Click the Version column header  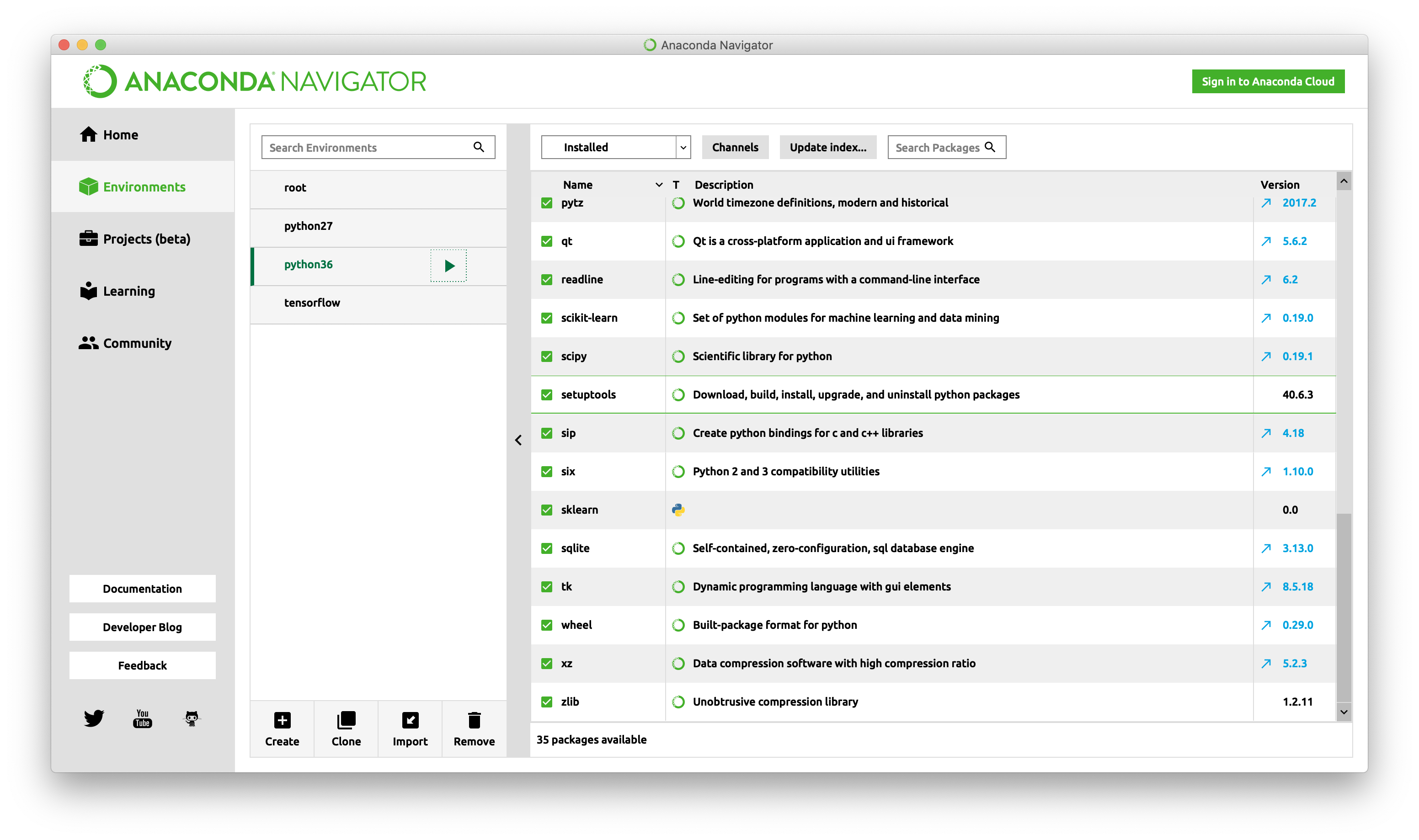[x=1280, y=185]
